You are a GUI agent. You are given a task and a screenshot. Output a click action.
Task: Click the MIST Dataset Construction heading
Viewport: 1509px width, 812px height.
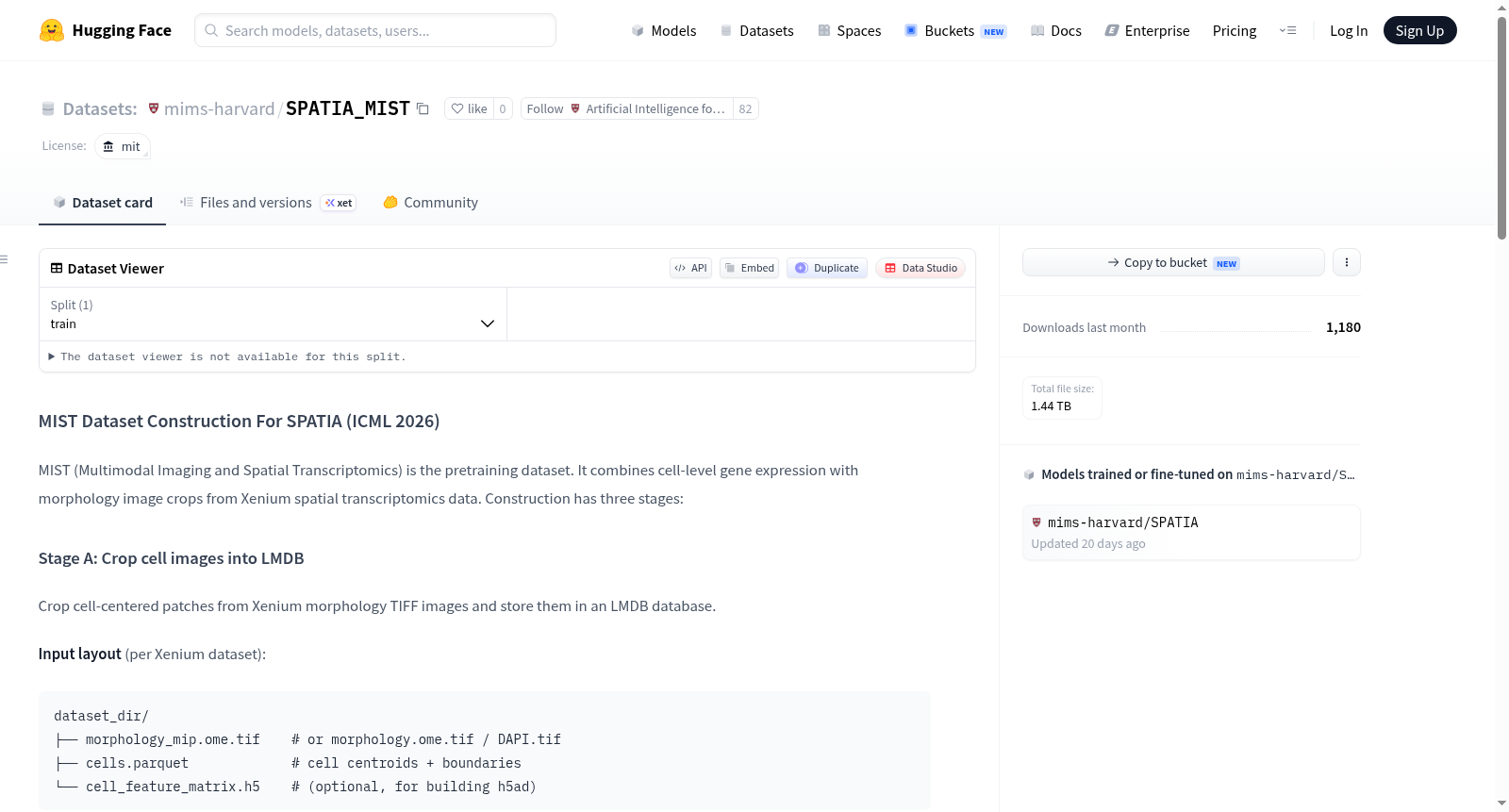coord(239,422)
